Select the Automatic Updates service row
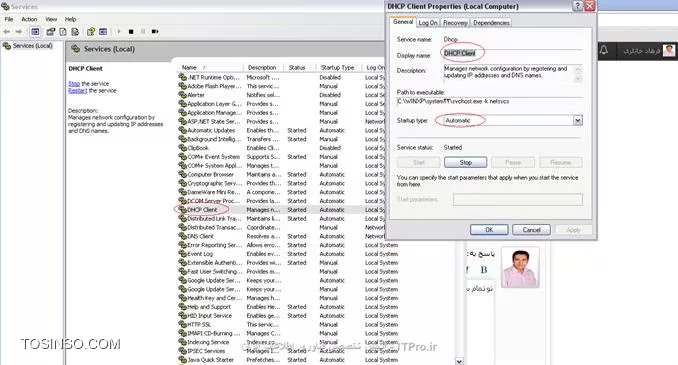This screenshot has width=678, height=365. 281,130
